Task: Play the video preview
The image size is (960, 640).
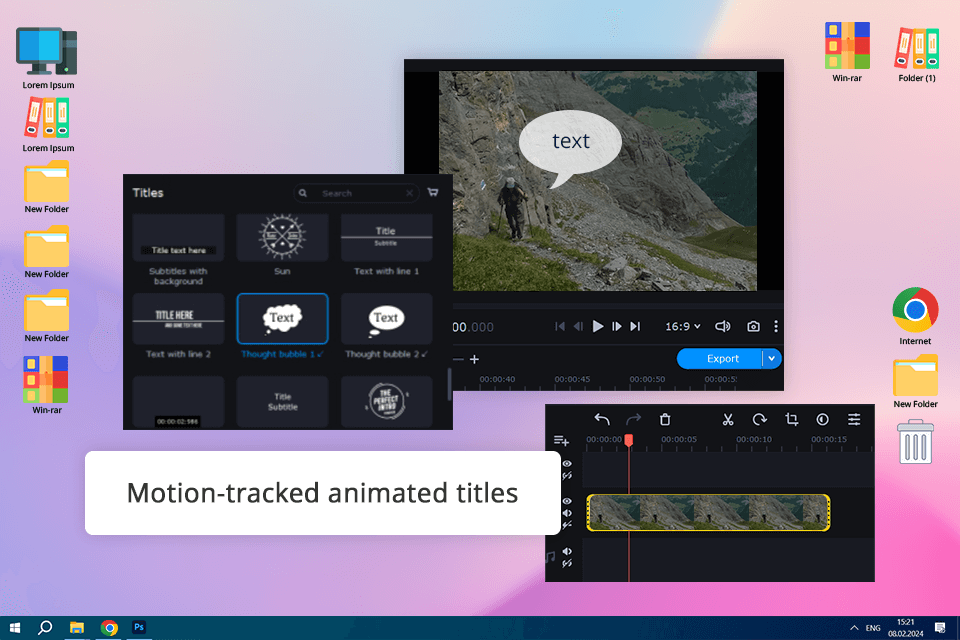Action: [598, 326]
